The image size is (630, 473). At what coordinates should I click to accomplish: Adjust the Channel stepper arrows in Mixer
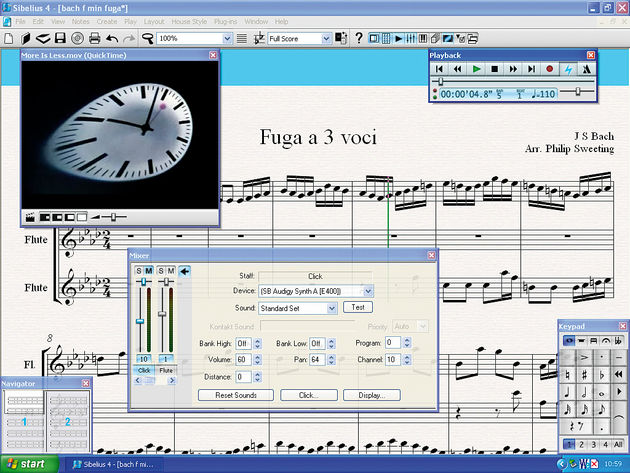pos(407,360)
